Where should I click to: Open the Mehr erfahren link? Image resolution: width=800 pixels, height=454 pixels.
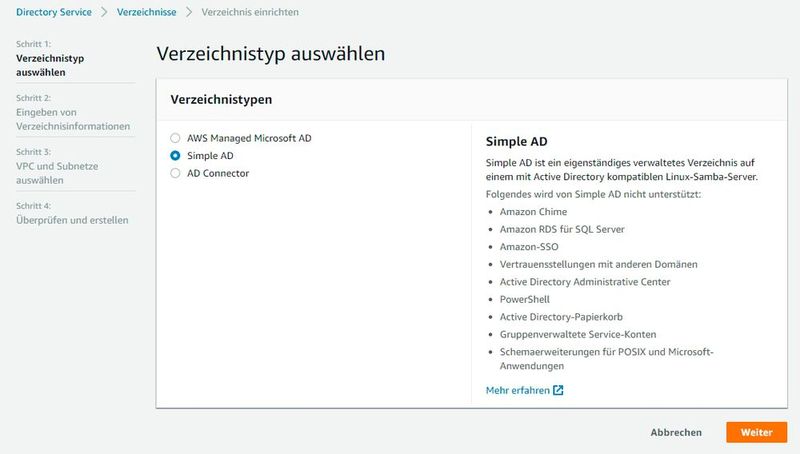click(517, 390)
